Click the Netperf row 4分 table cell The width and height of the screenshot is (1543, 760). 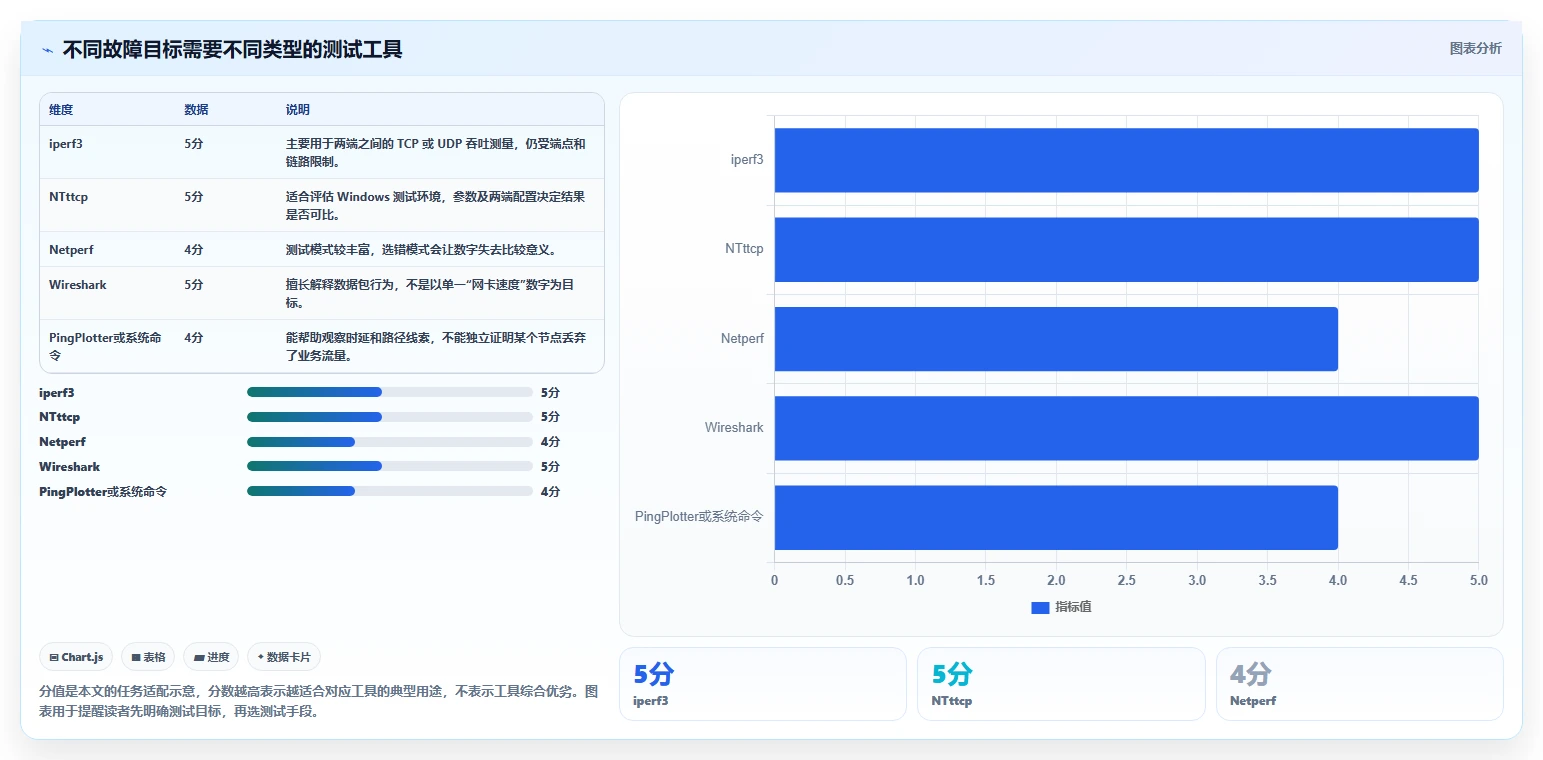coord(194,250)
